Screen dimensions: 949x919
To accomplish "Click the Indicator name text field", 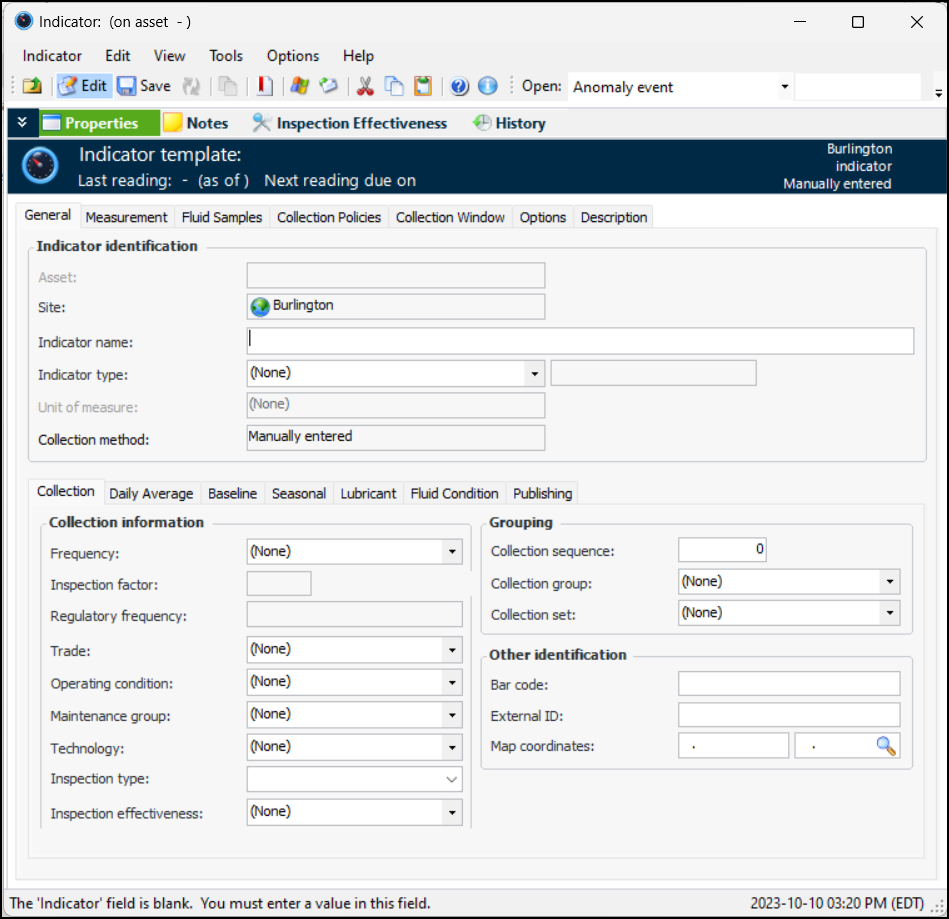I will (580, 341).
